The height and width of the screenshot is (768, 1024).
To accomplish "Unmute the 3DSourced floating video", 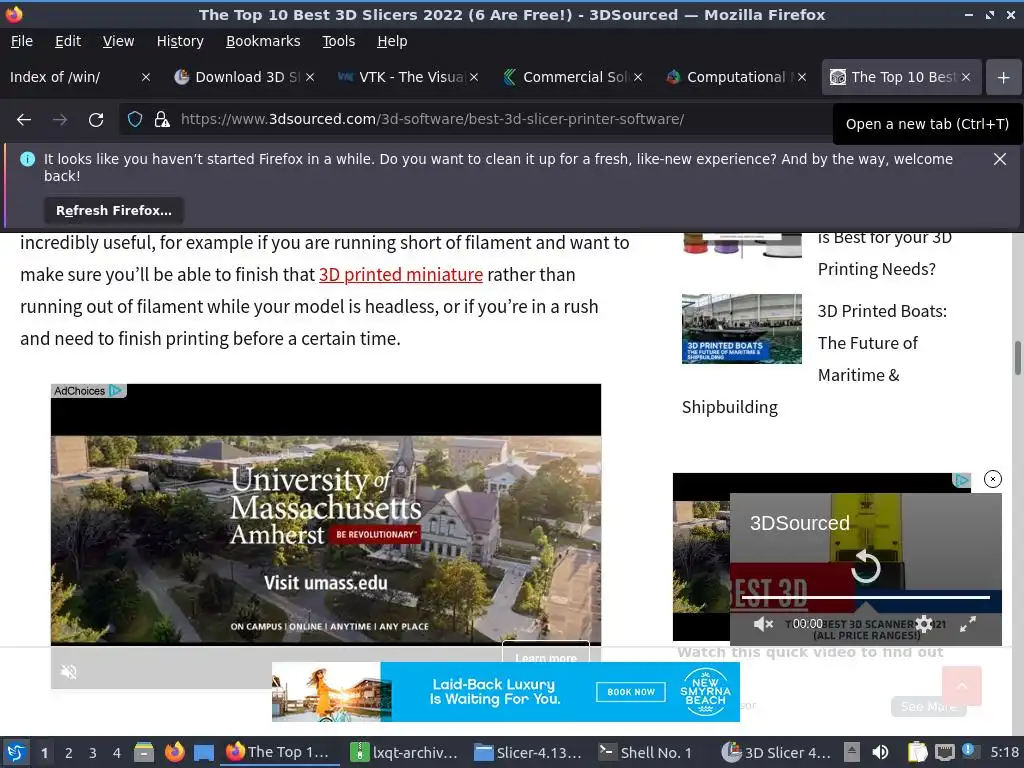I will 763,624.
